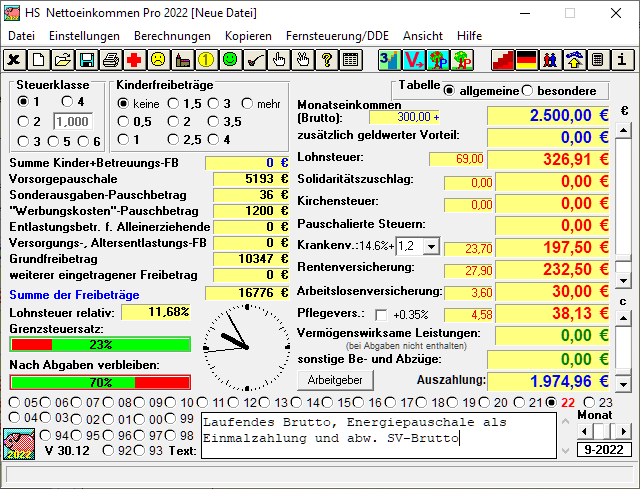Click the red cross icon
The image size is (640, 489).
pos(135,60)
